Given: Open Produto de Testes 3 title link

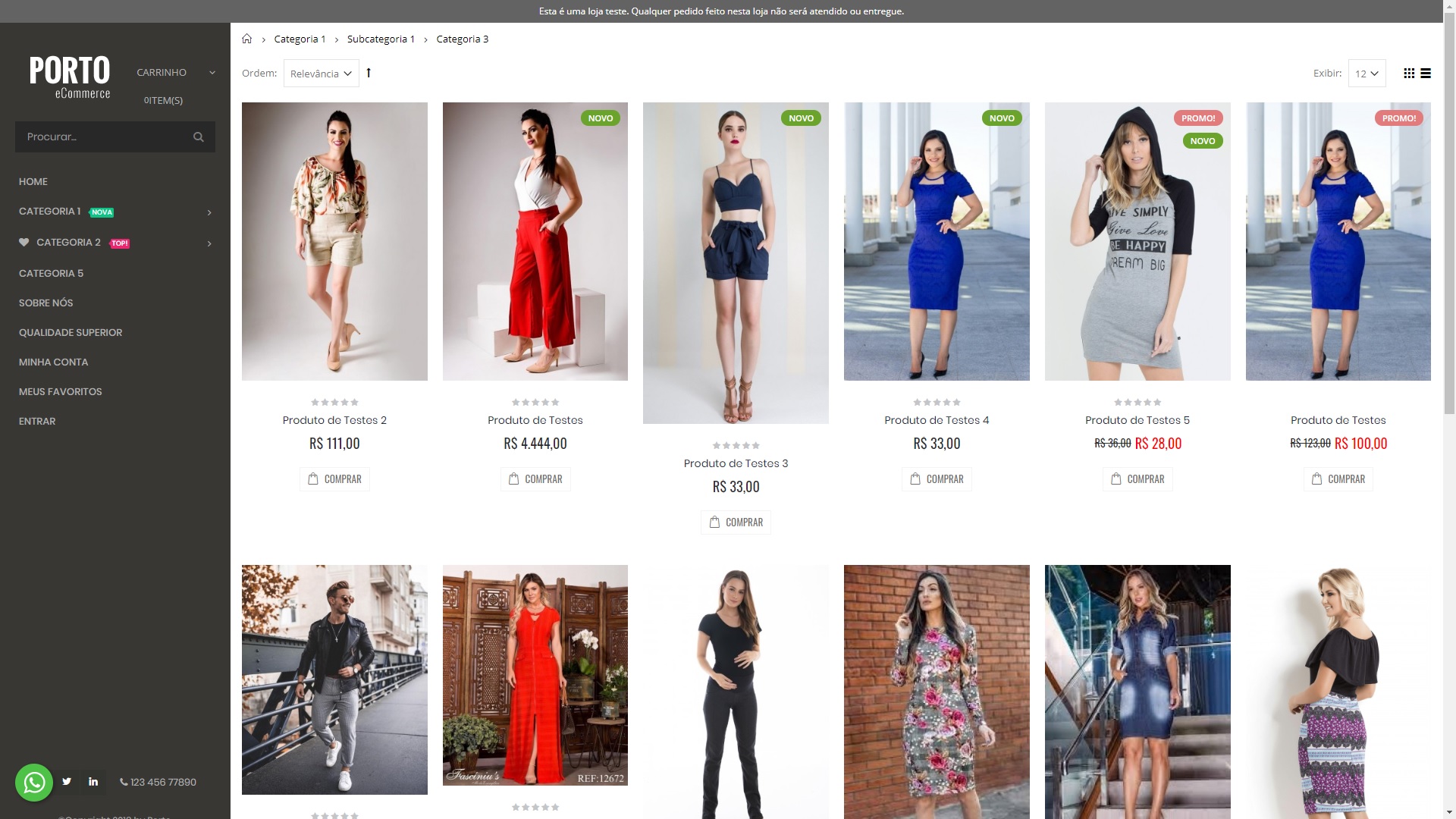Looking at the screenshot, I should 736,463.
